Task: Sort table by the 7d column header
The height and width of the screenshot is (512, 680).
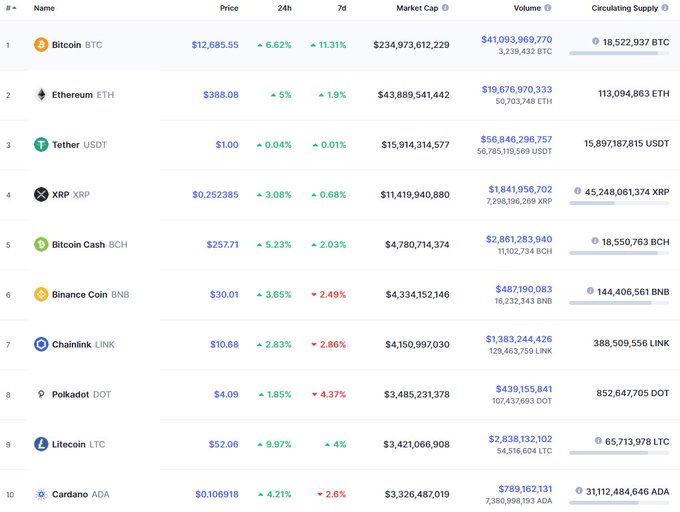Action: 342,8
